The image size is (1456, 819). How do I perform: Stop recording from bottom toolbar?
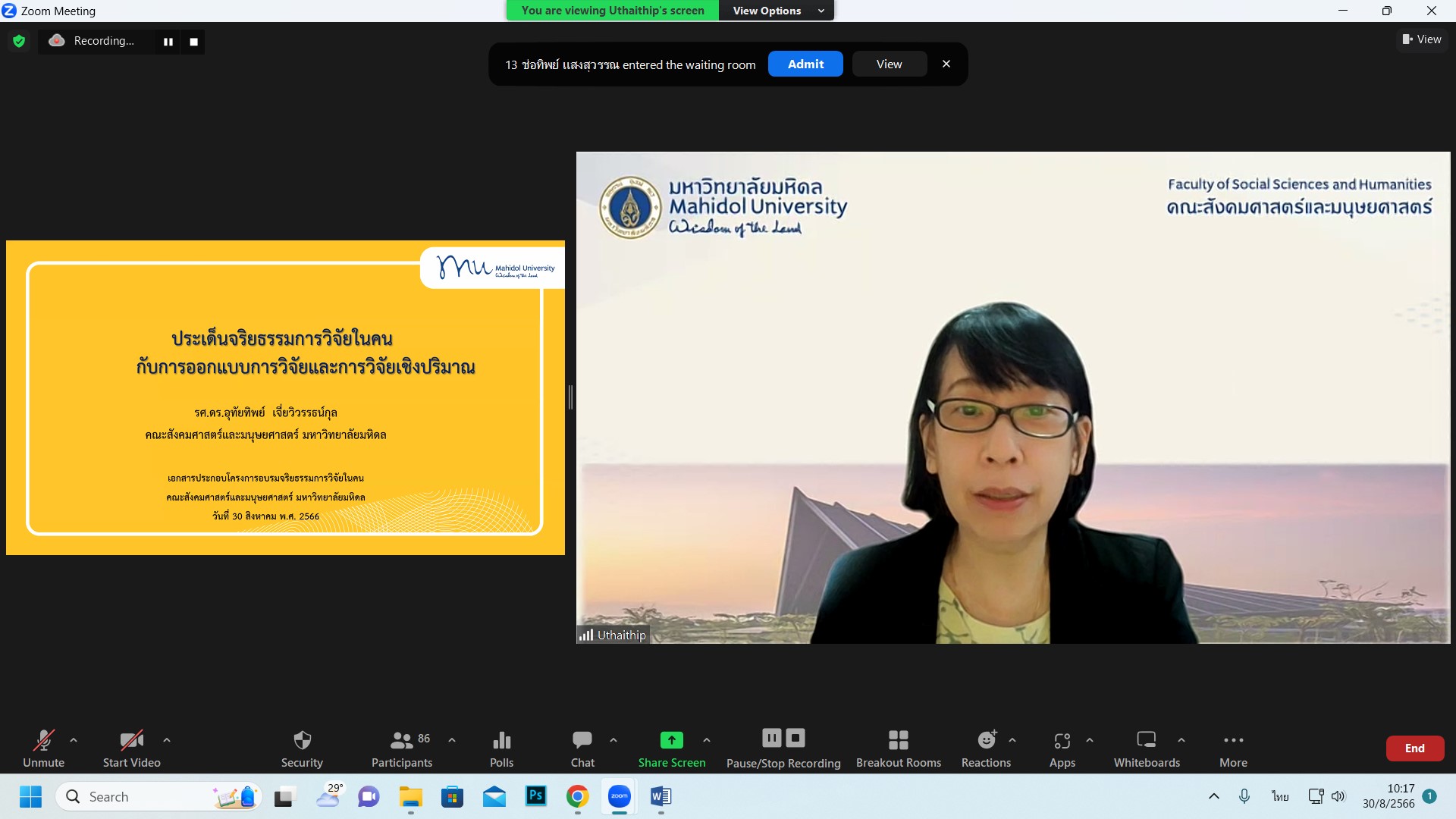(x=795, y=738)
